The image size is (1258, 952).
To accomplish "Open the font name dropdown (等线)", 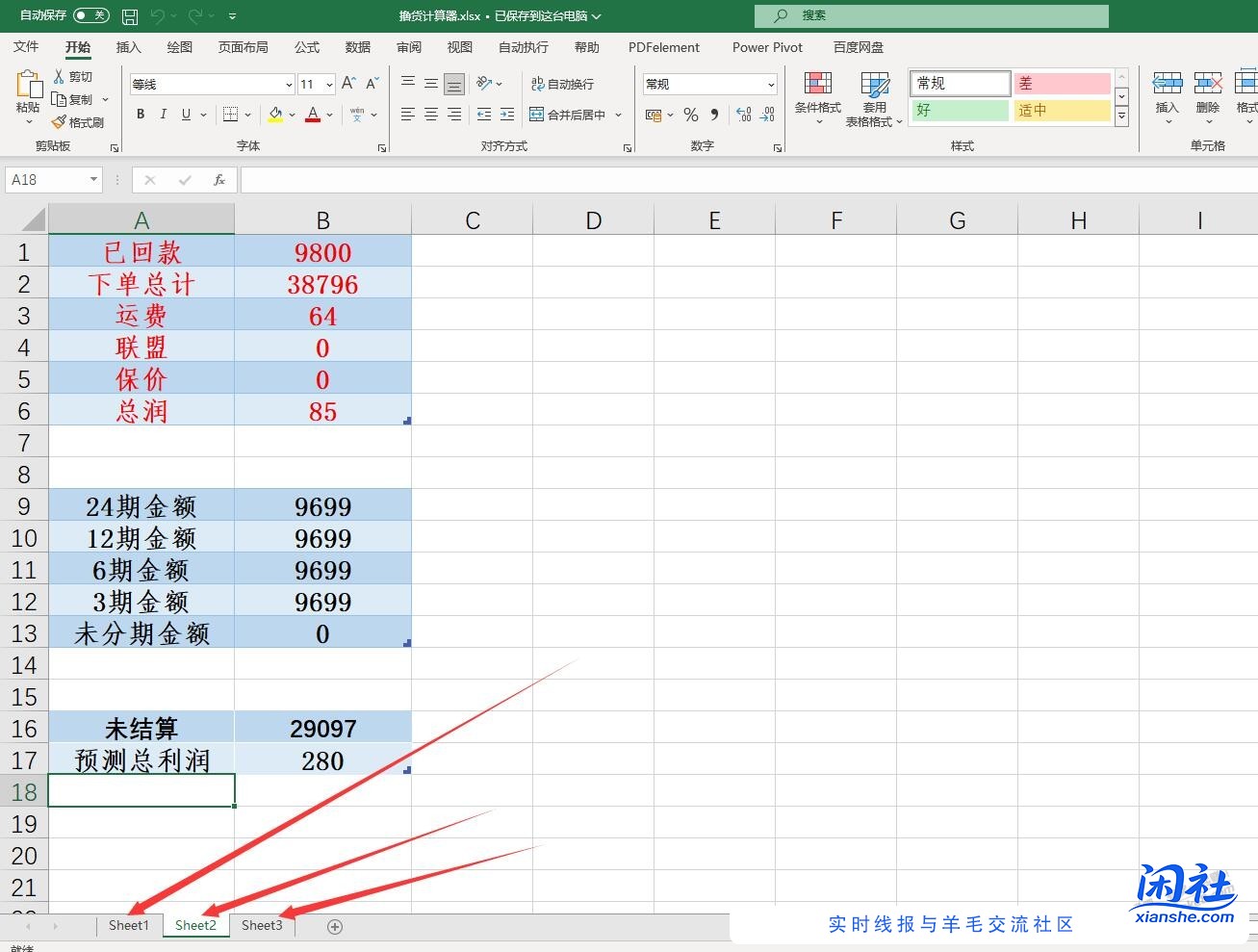I will tap(289, 85).
